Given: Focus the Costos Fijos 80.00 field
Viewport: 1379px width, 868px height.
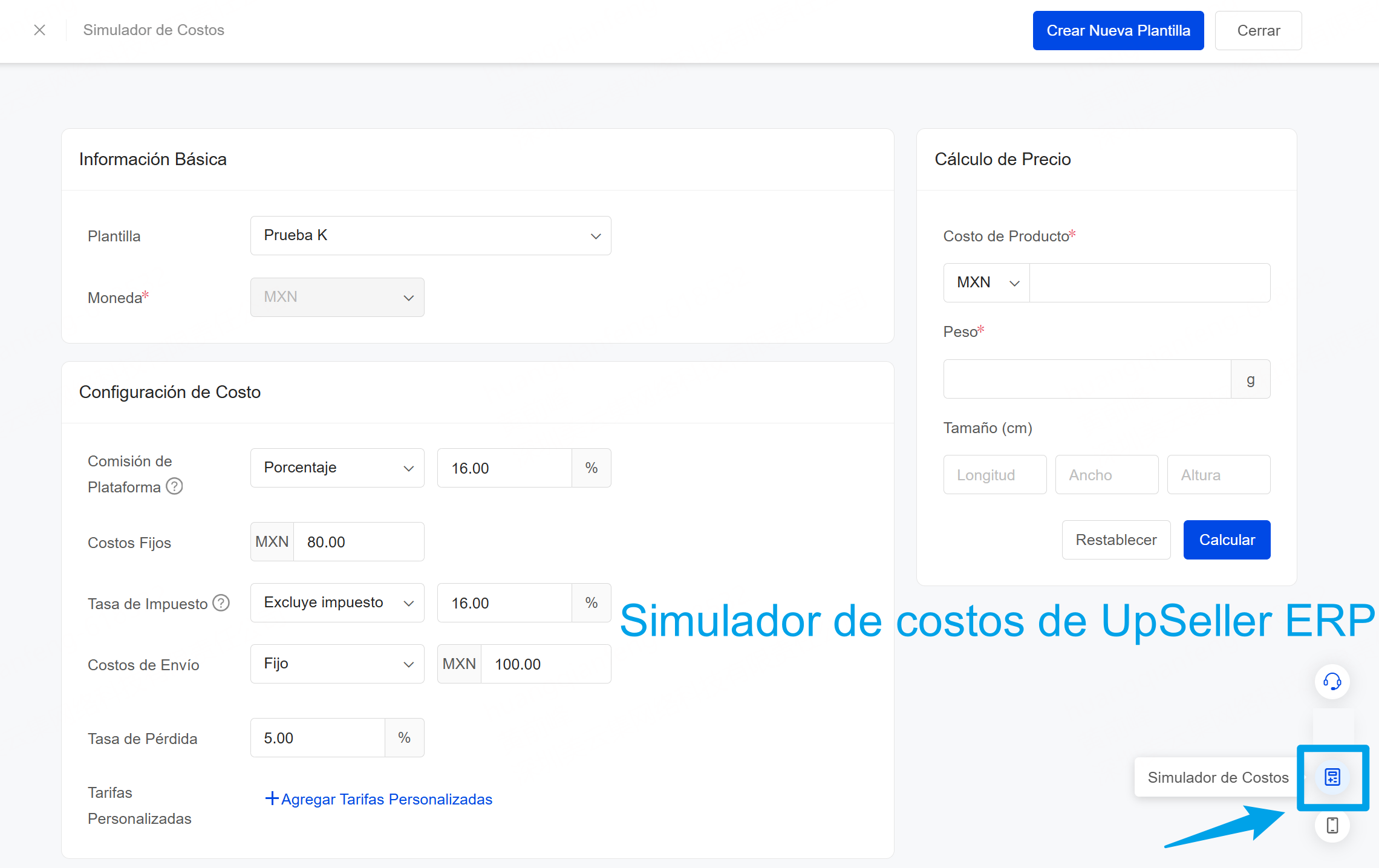Looking at the screenshot, I should pyautogui.click(x=359, y=541).
